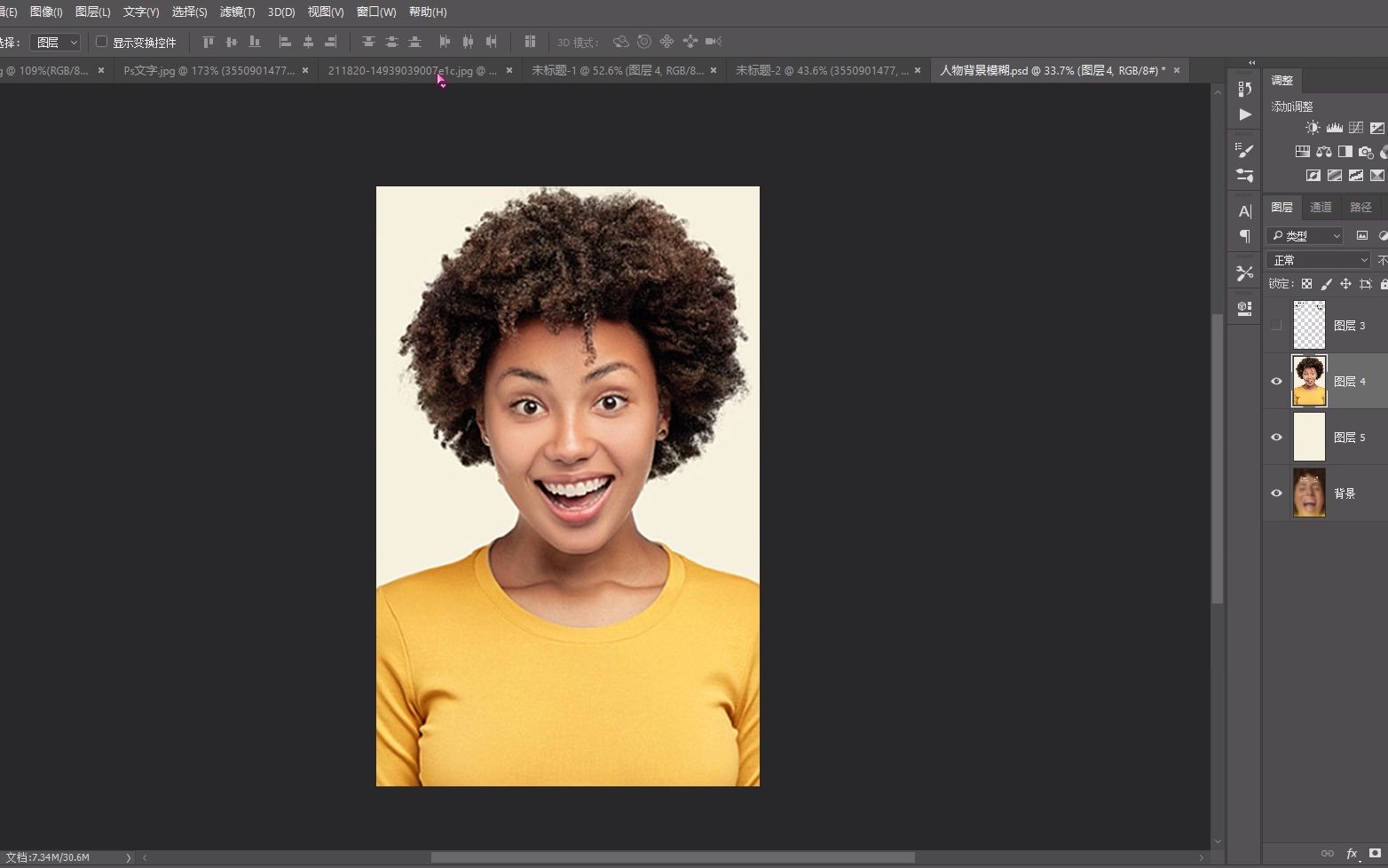The height and width of the screenshot is (868, 1388).
Task: Click the layer style fx icon
Action: pos(1352,854)
